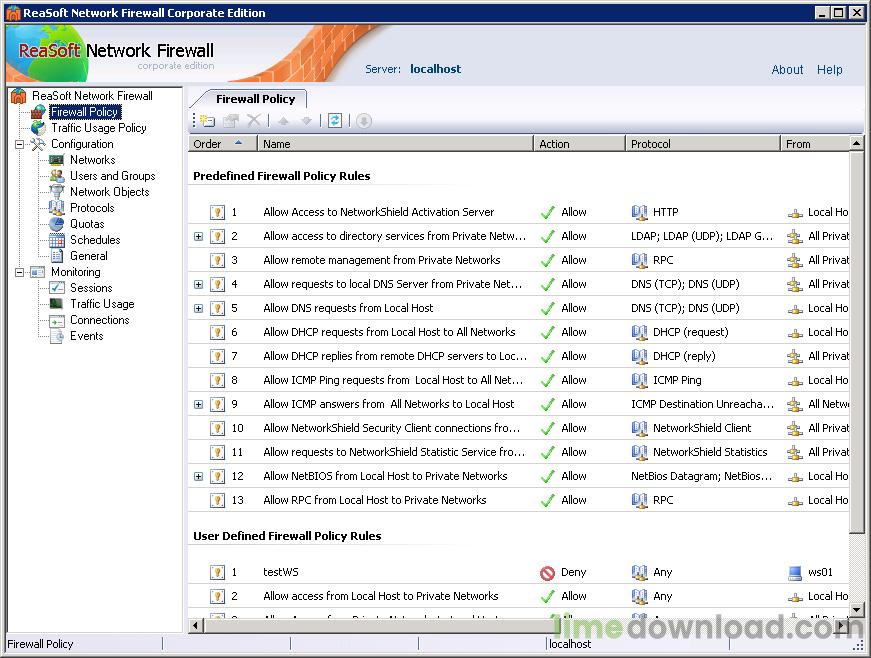871x658 pixels.
Task: Select the Firewall Policy tab
Action: click(x=255, y=99)
